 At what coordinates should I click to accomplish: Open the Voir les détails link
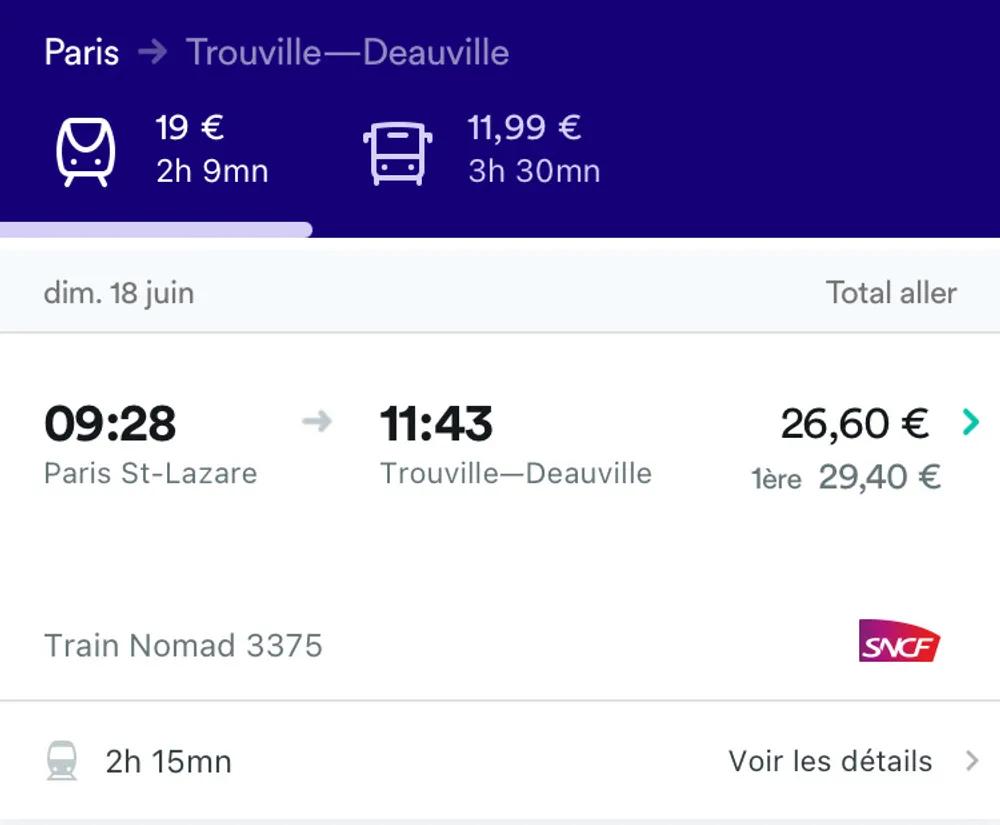(830, 761)
